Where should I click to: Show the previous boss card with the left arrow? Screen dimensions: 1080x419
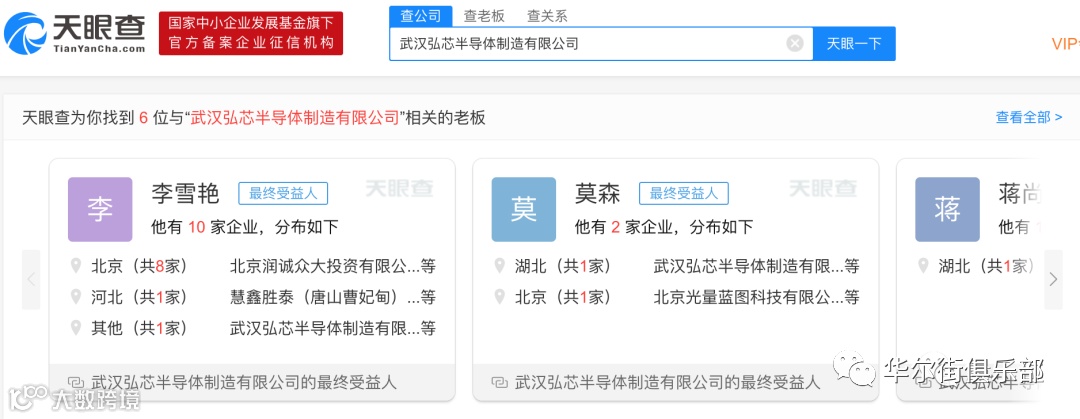(31, 280)
